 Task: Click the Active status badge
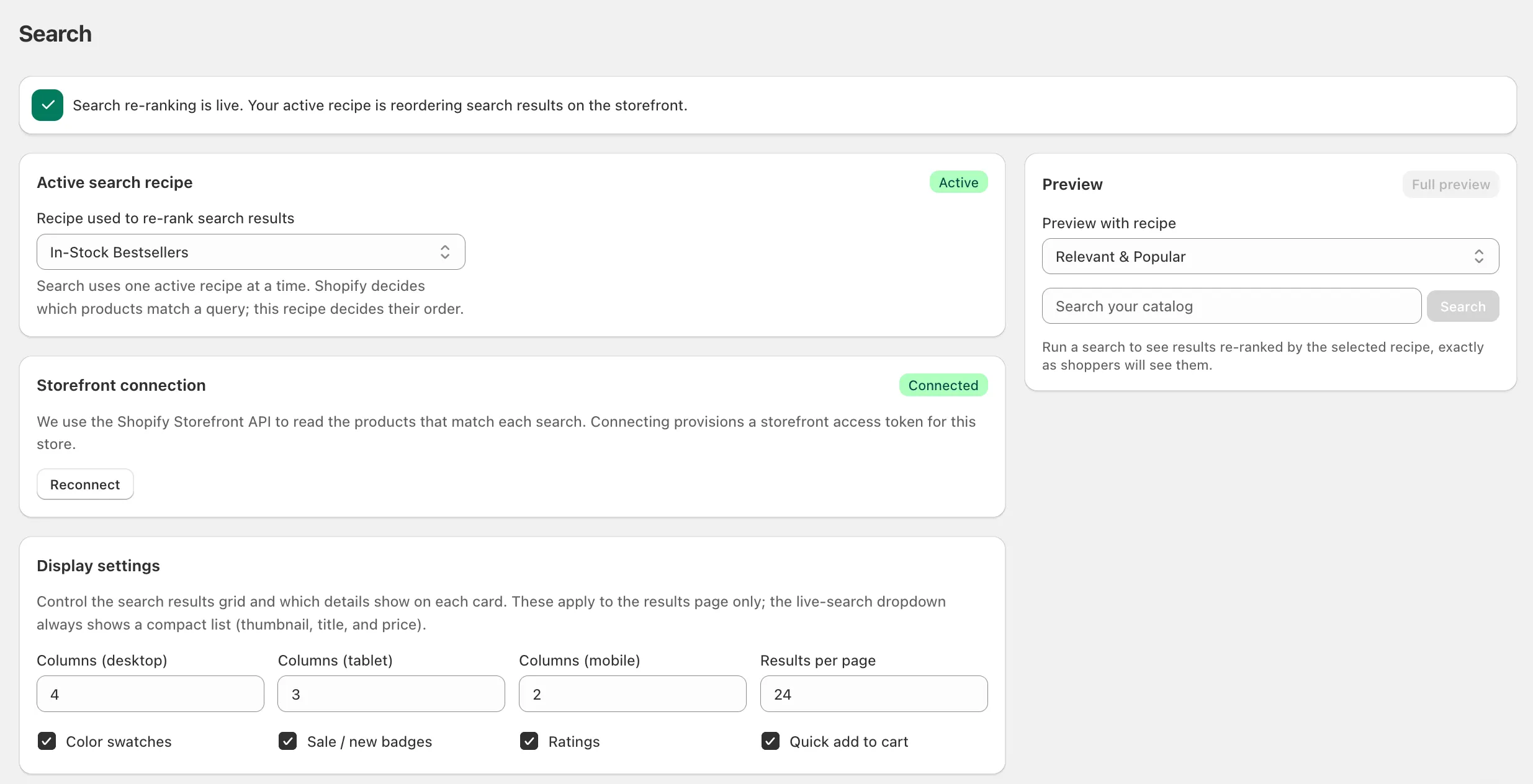point(958,182)
